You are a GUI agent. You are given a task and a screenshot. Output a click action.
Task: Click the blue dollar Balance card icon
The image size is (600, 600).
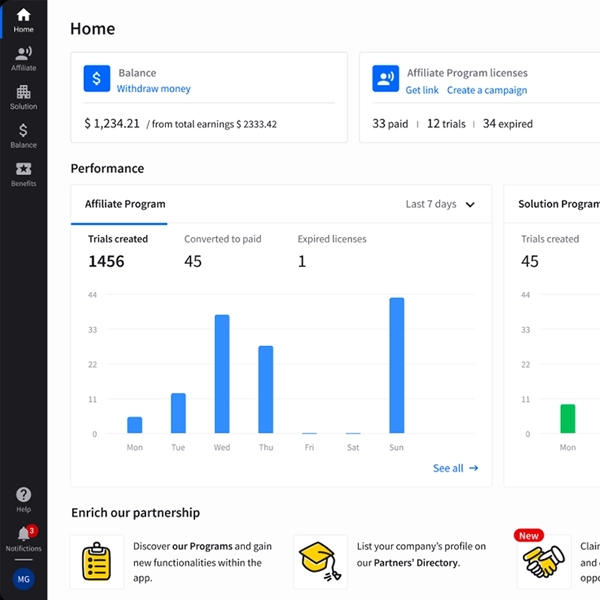coord(97,80)
